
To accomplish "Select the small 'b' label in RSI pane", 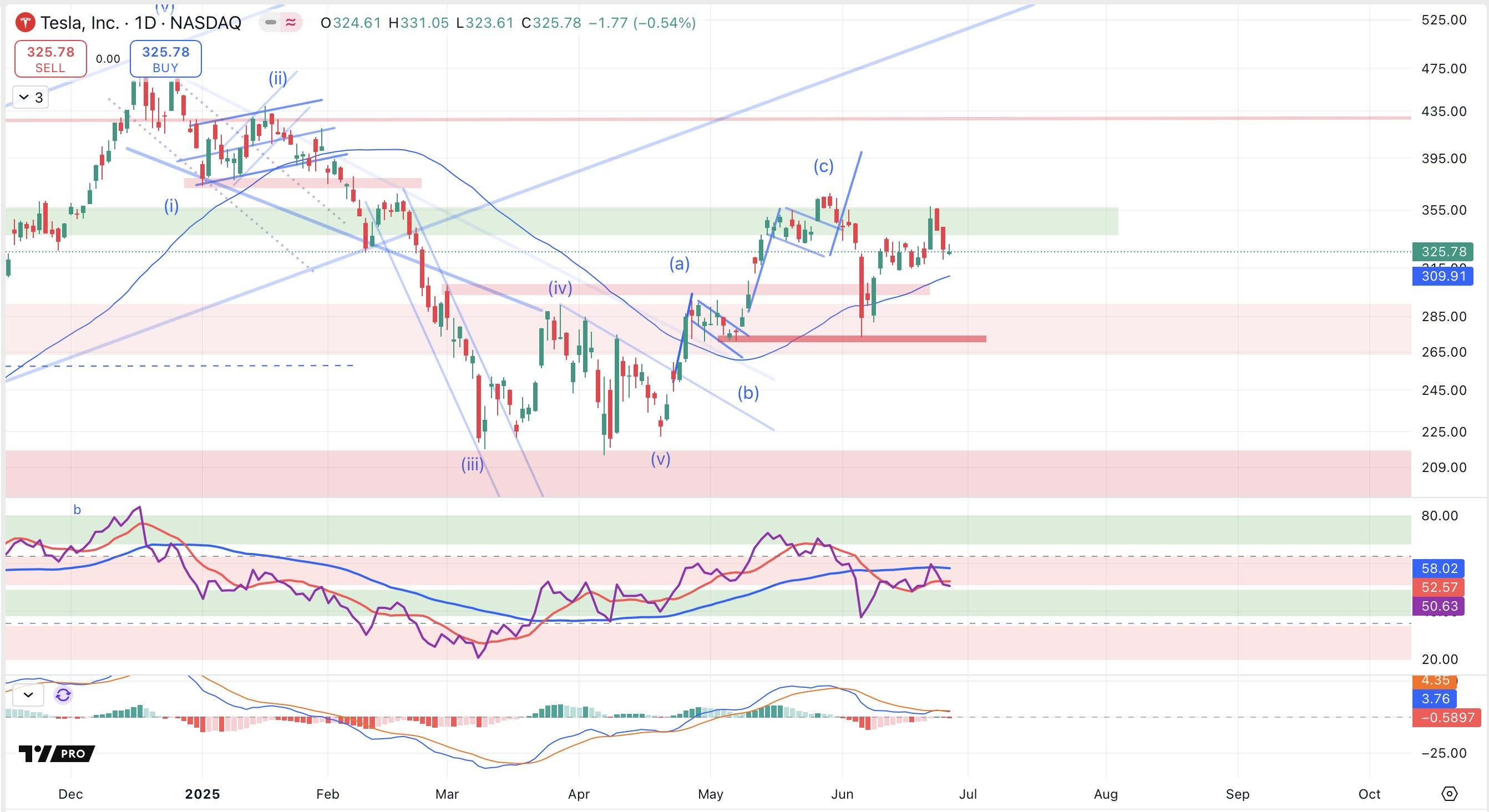I will (77, 510).
